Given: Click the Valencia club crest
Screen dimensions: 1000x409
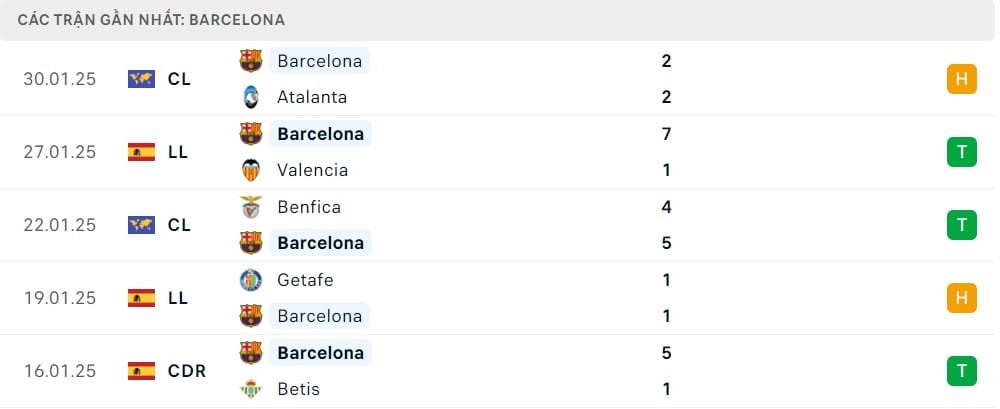Looking at the screenshot, I should (250, 170).
